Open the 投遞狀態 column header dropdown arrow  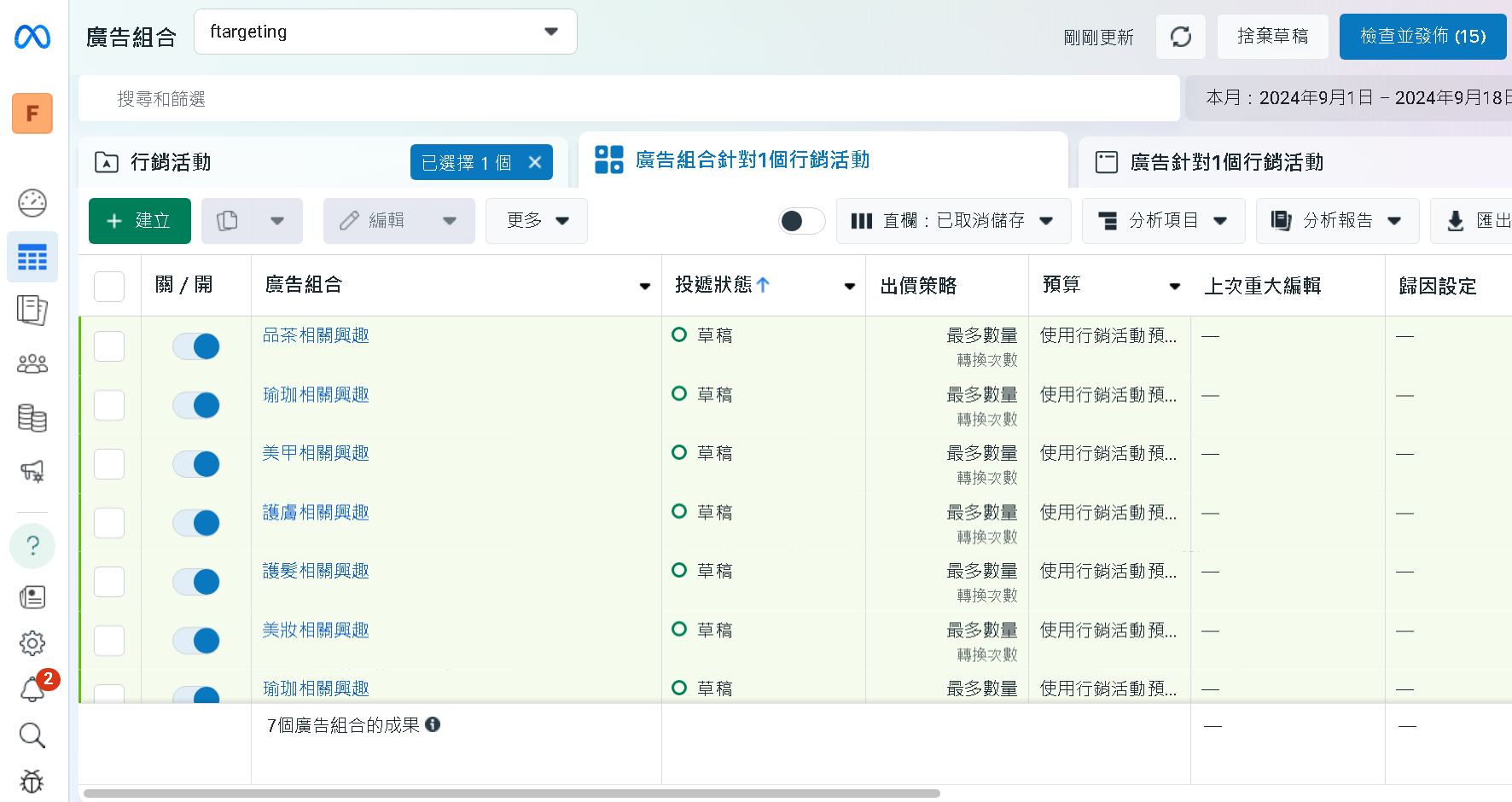pos(850,287)
